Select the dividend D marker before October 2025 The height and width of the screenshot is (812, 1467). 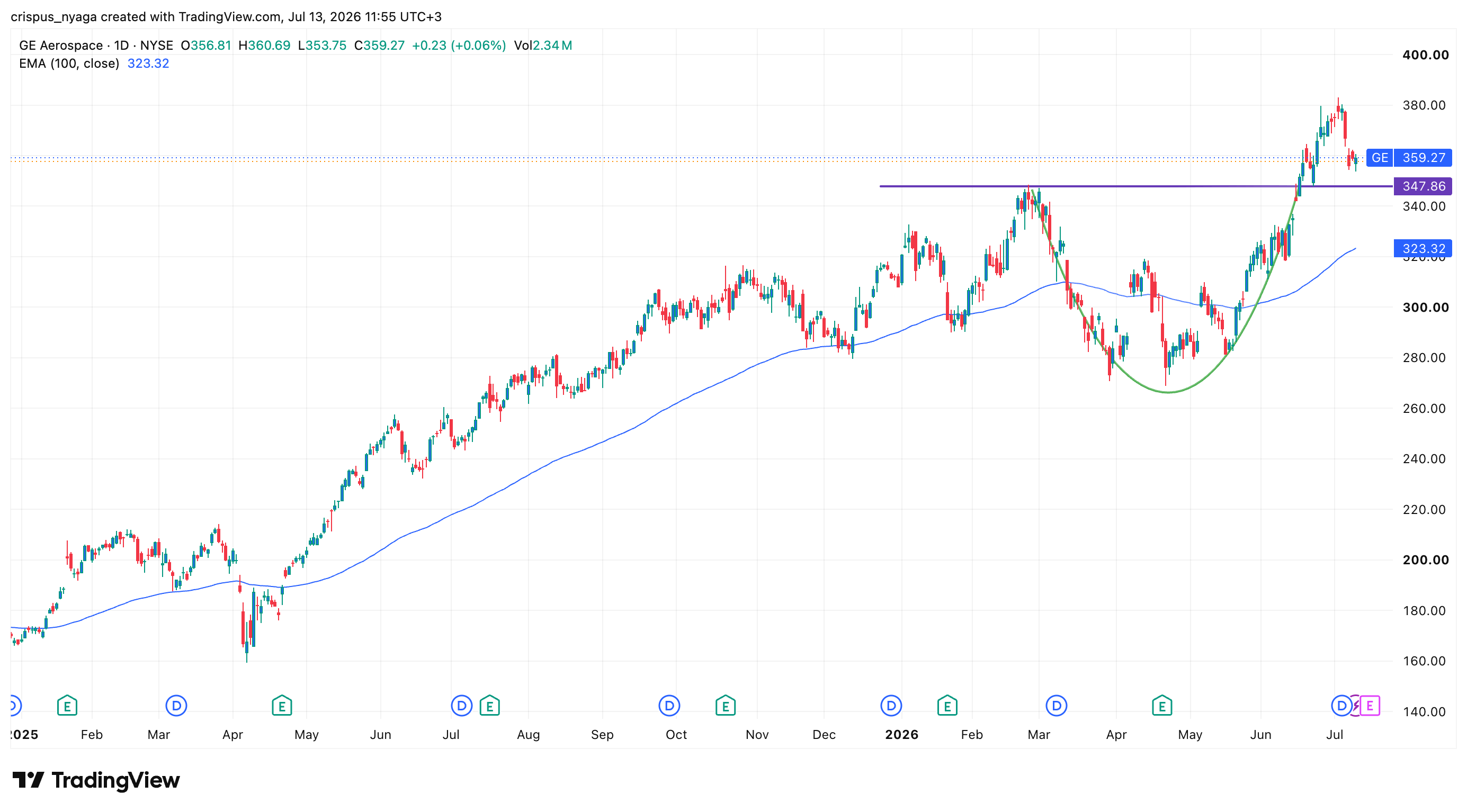tap(670, 706)
